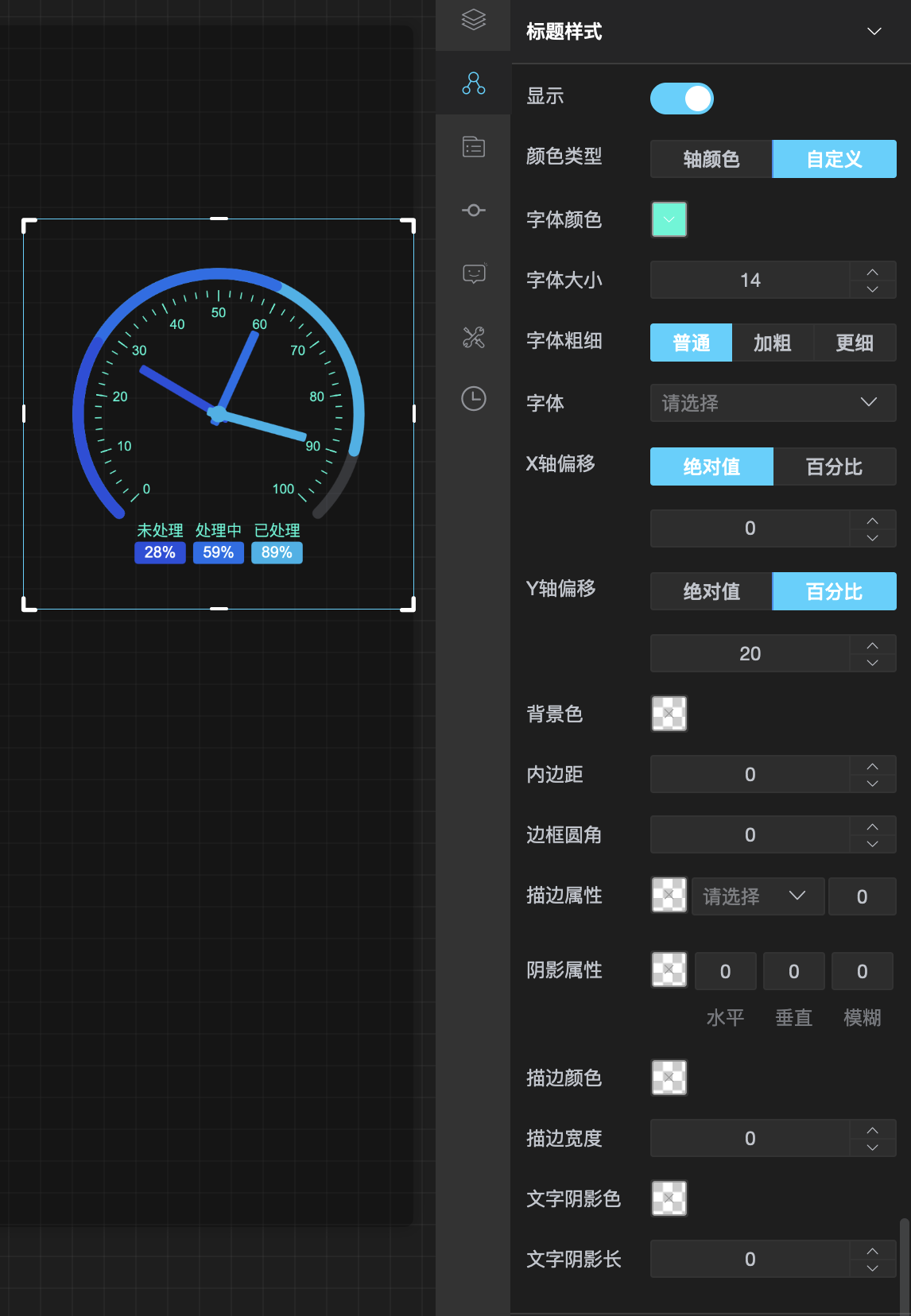Open the 背景色 color swatch
Screen dimensions: 911x1316
(669, 714)
